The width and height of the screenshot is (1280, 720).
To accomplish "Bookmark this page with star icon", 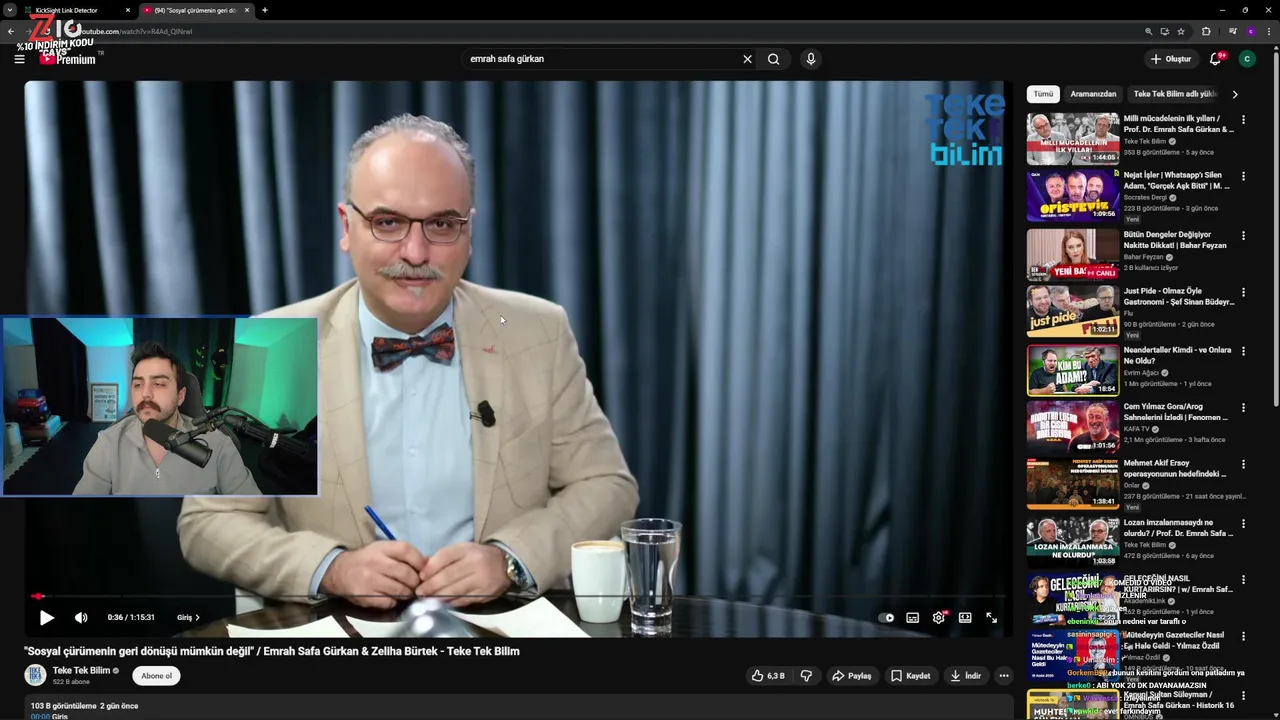I will point(1181,31).
